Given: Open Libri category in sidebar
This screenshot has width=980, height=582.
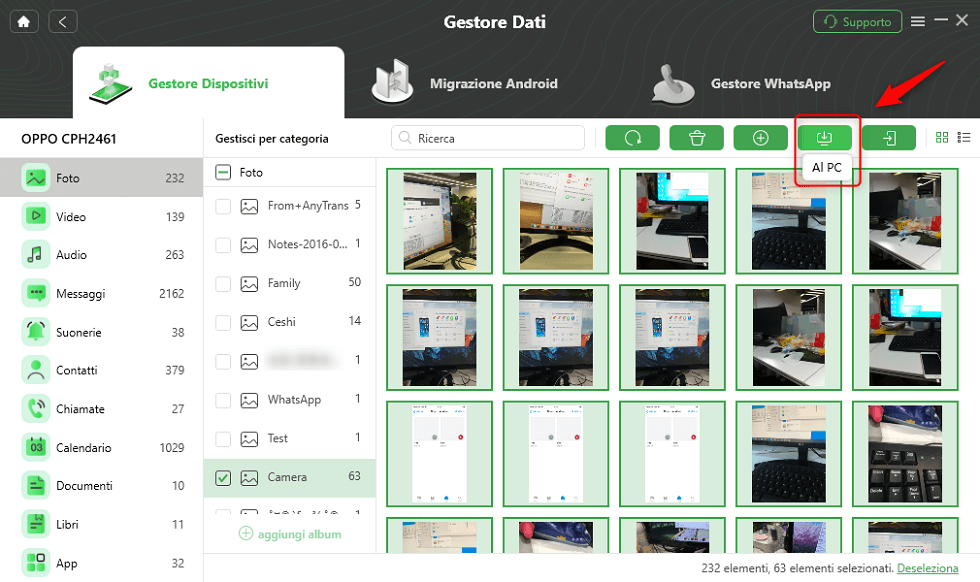Looking at the screenshot, I should click(101, 524).
